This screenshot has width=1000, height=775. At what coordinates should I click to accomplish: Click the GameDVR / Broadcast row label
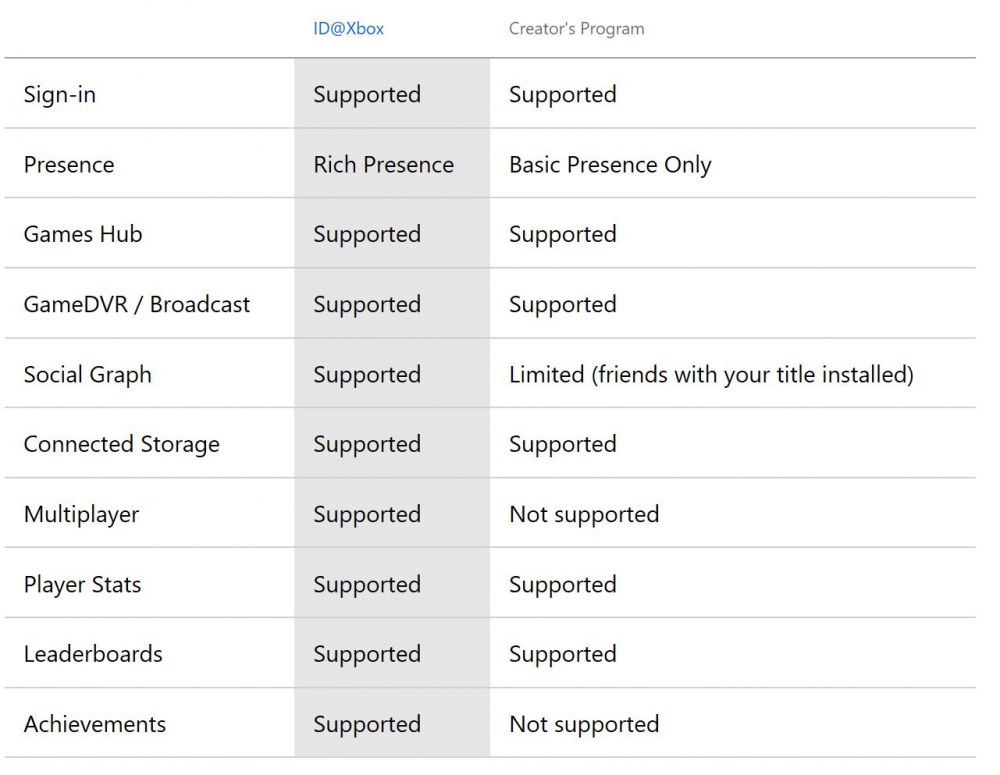click(136, 304)
